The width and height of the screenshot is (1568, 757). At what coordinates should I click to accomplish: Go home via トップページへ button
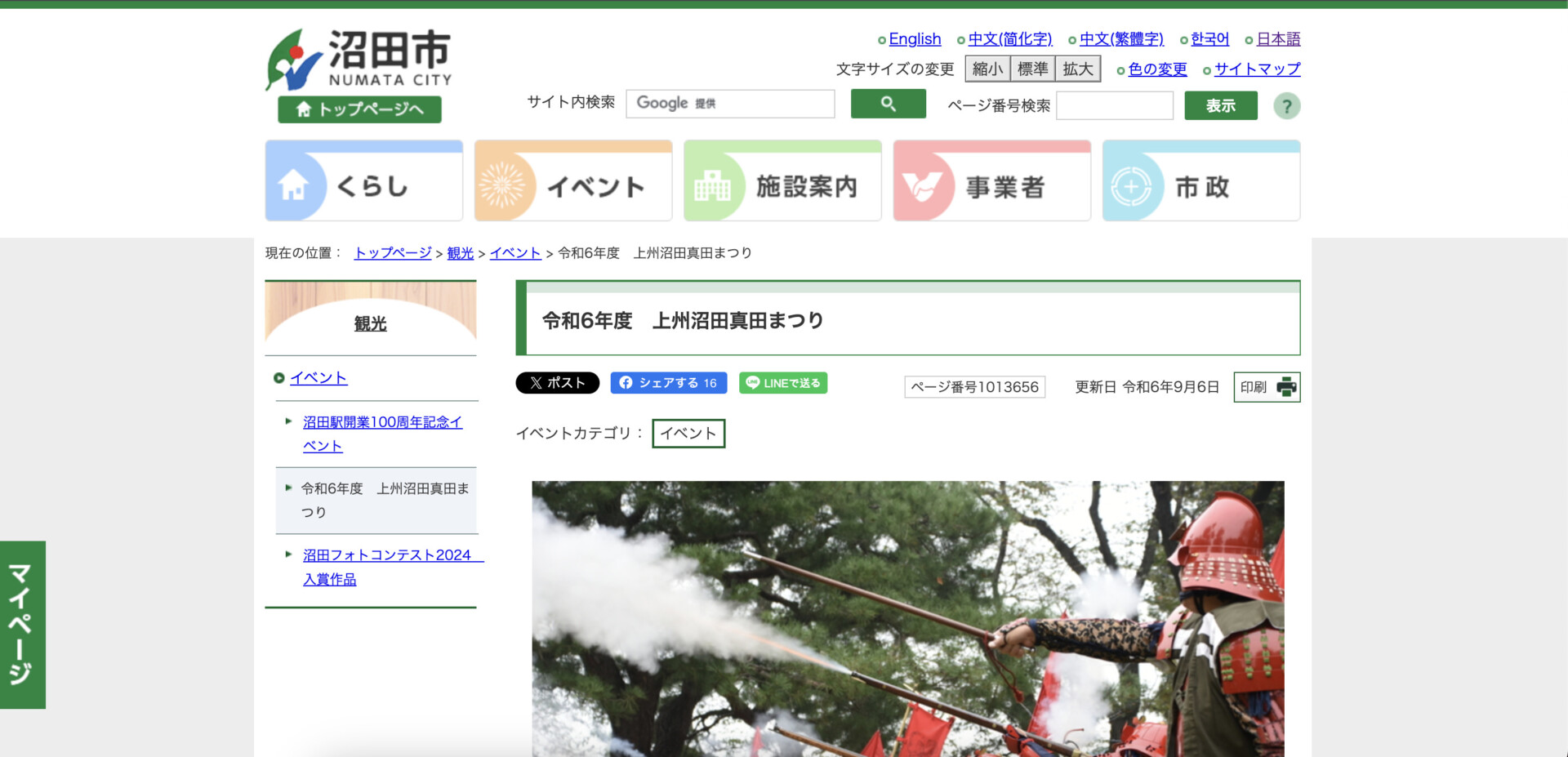coord(359,109)
